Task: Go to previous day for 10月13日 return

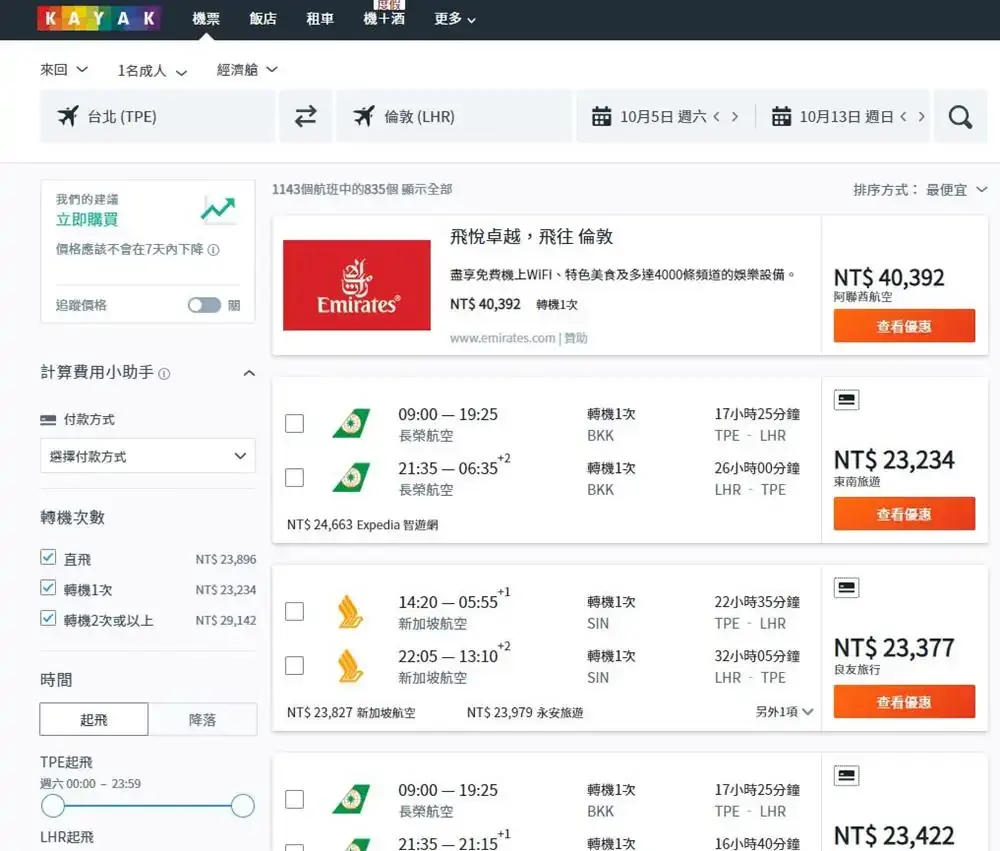Action: (903, 117)
